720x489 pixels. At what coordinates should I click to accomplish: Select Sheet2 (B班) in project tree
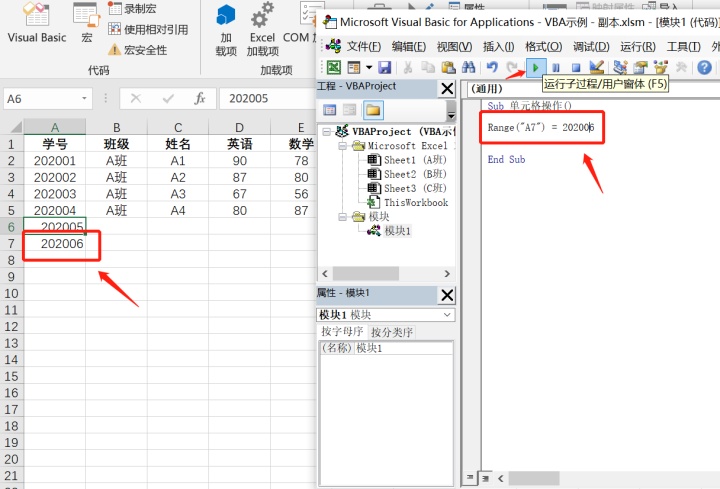pos(407,174)
